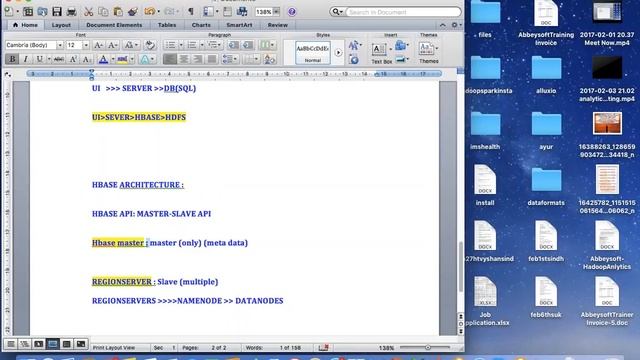
Task: Toggle the Sidebar icon in toolbar
Action: 208,11
